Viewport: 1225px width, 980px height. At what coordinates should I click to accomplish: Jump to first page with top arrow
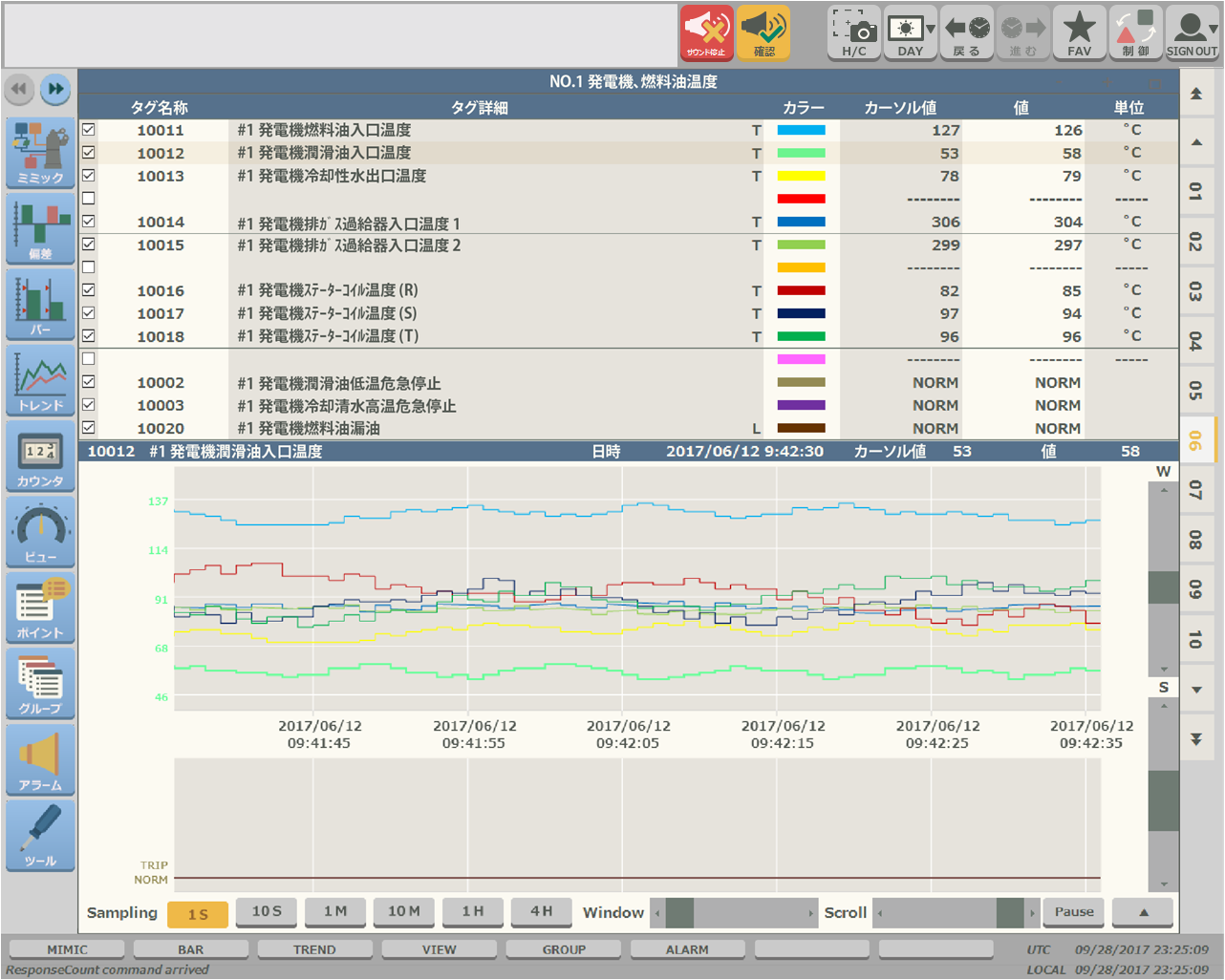[x=1196, y=94]
